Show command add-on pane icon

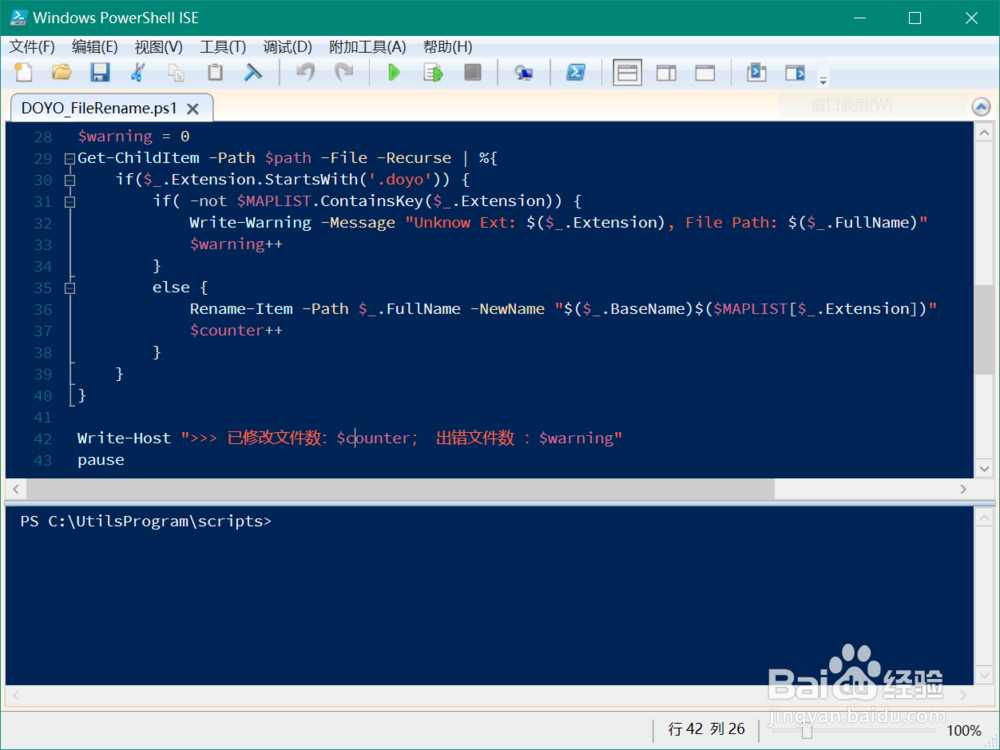point(795,73)
